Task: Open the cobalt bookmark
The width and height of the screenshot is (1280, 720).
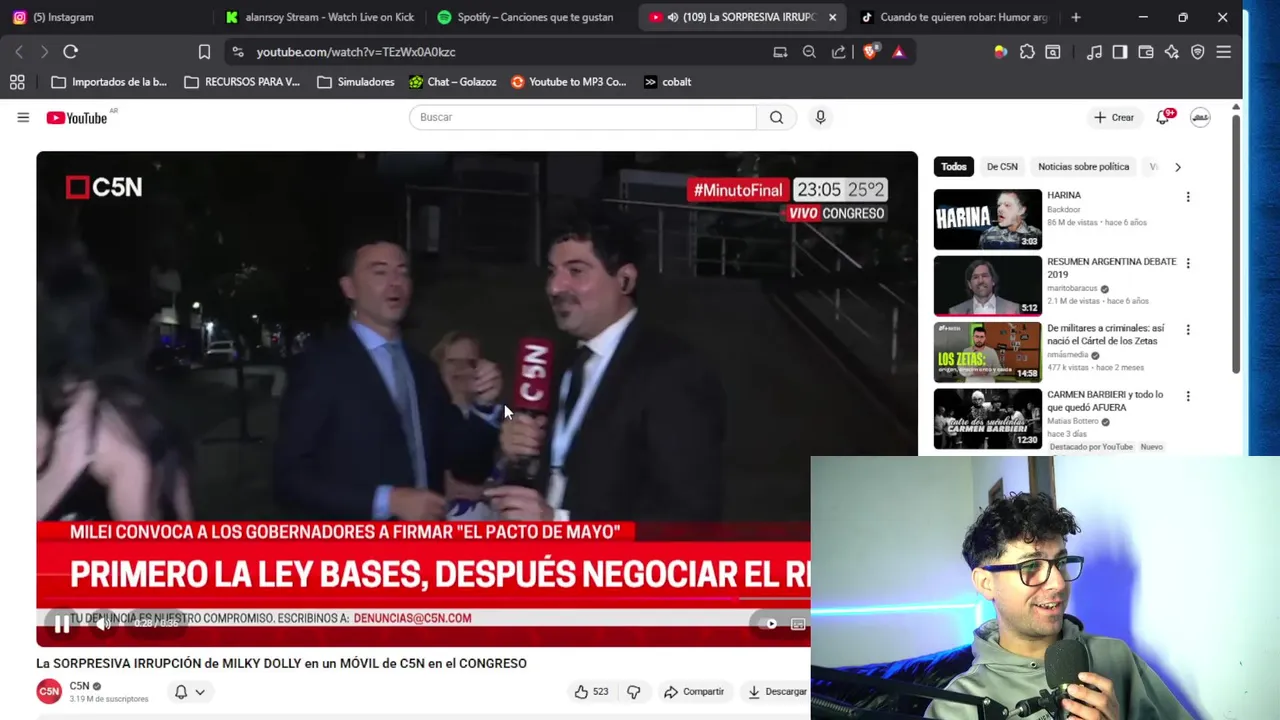Action: (668, 82)
